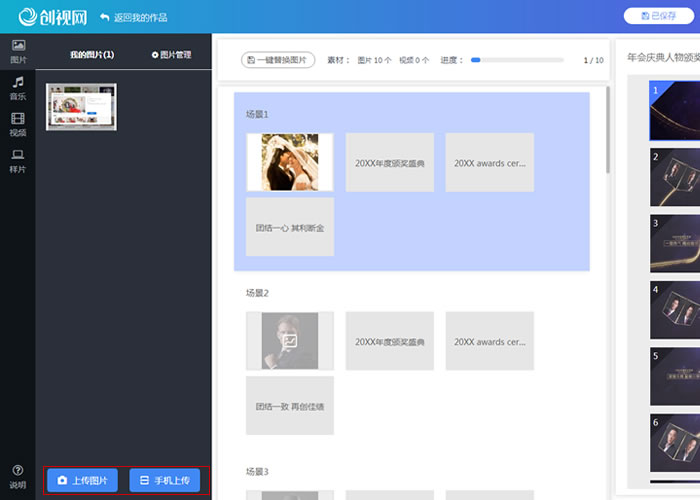Open the 说明 help icon
This screenshot has height=500, width=700.
click(18, 476)
